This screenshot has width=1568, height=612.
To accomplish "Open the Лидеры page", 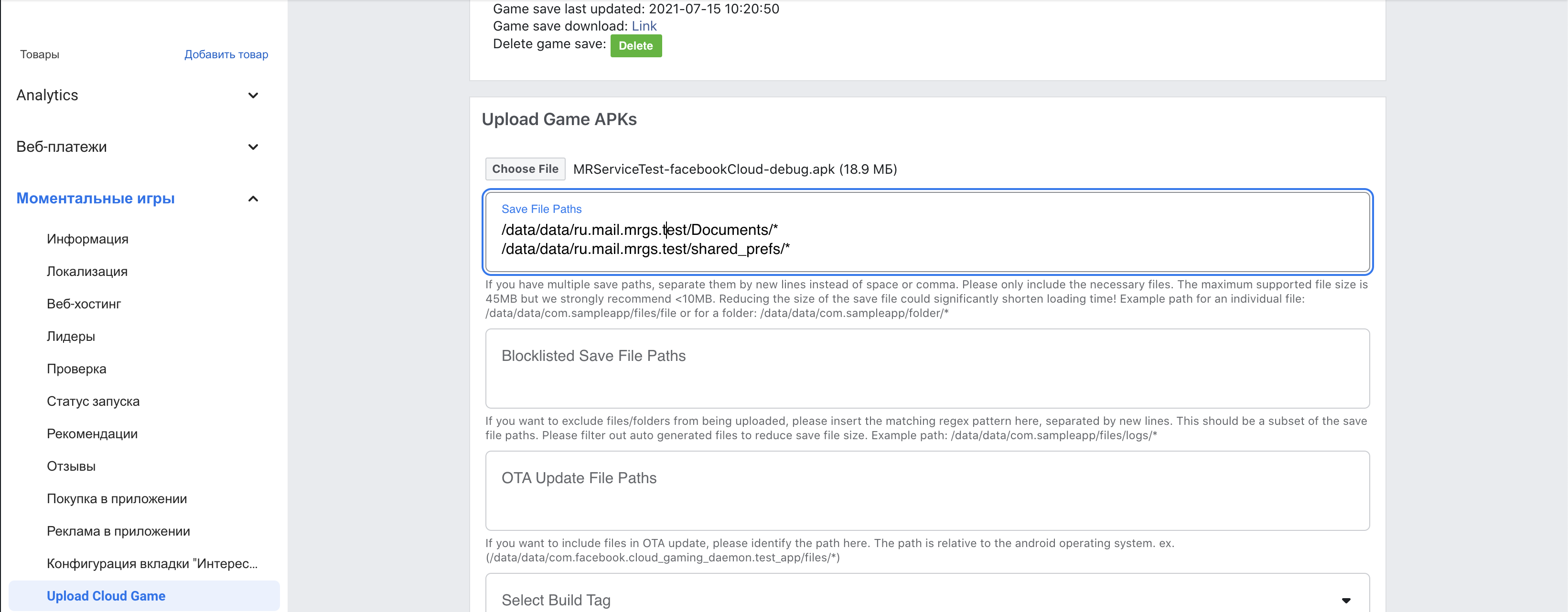I will pos(71,336).
